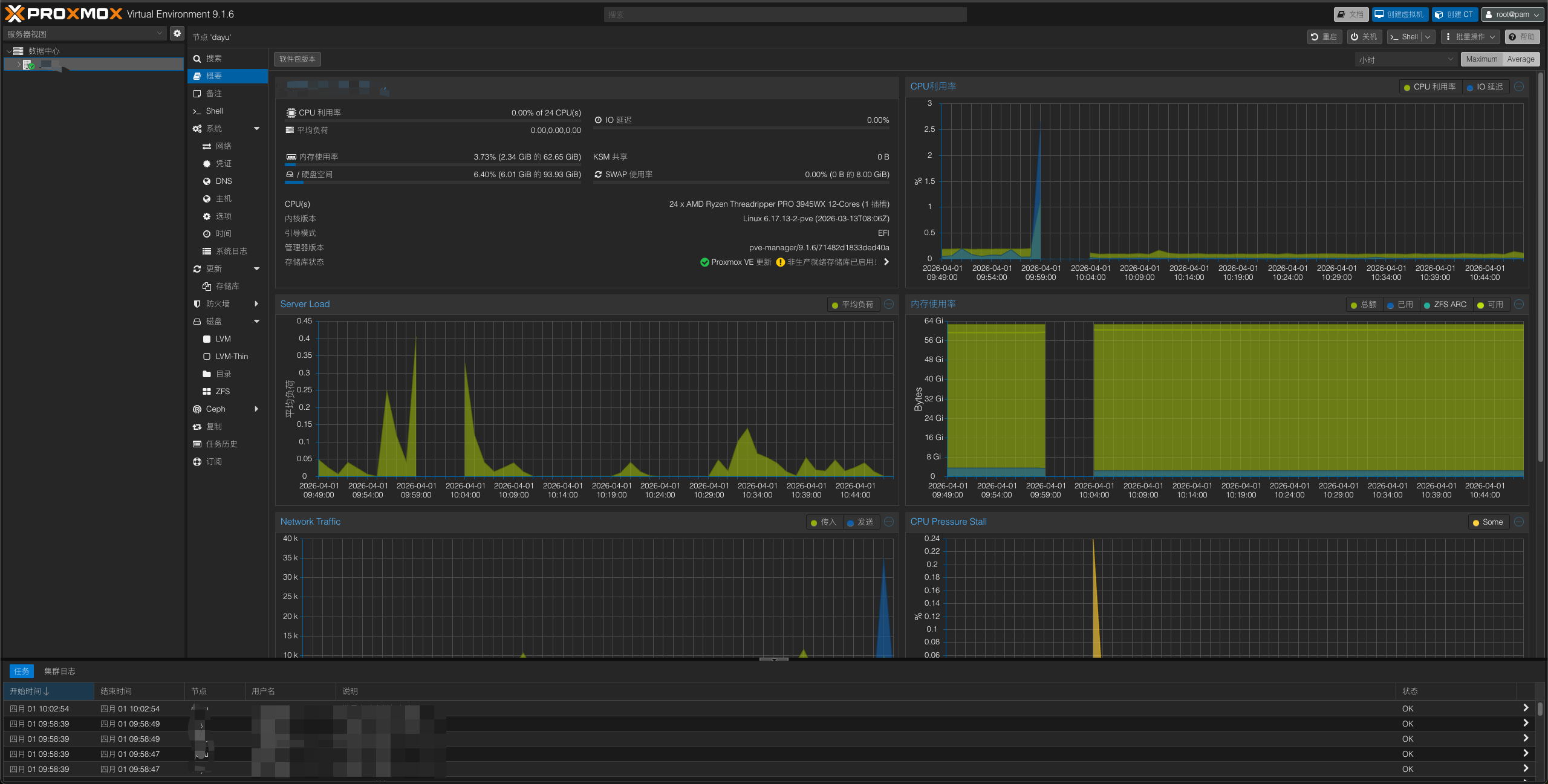Open the Ceph section

(215, 409)
